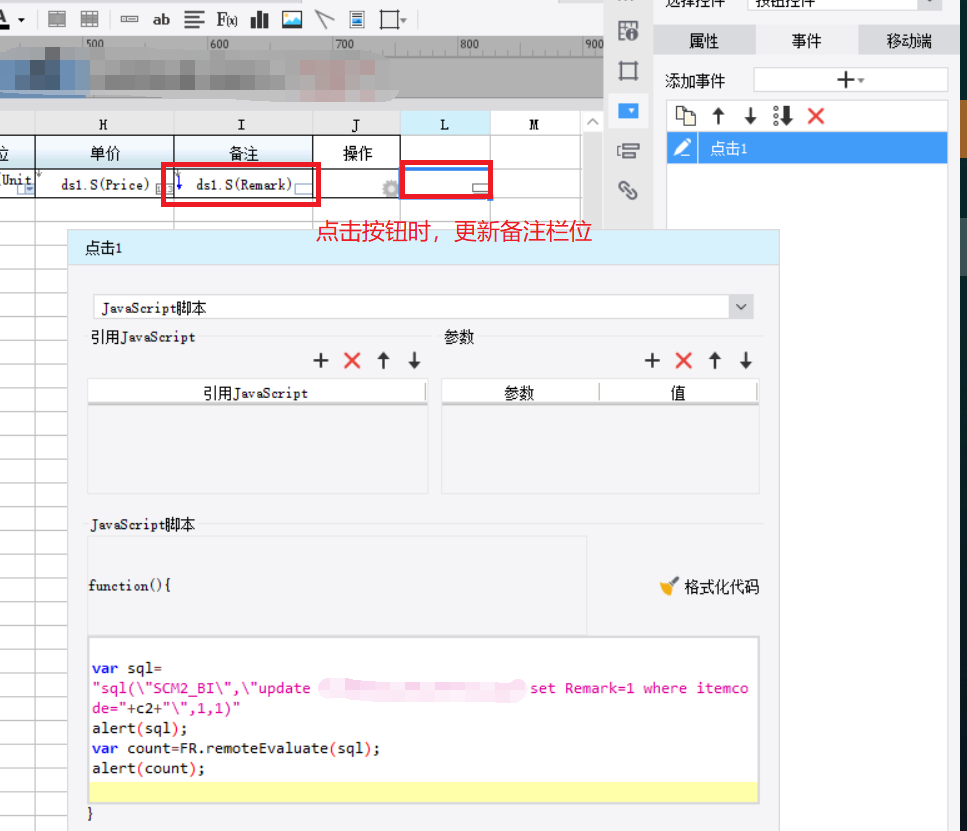Click the unmerge cells toolbar icon
This screenshot has width=967, height=831.
pyautogui.click(x=89, y=19)
